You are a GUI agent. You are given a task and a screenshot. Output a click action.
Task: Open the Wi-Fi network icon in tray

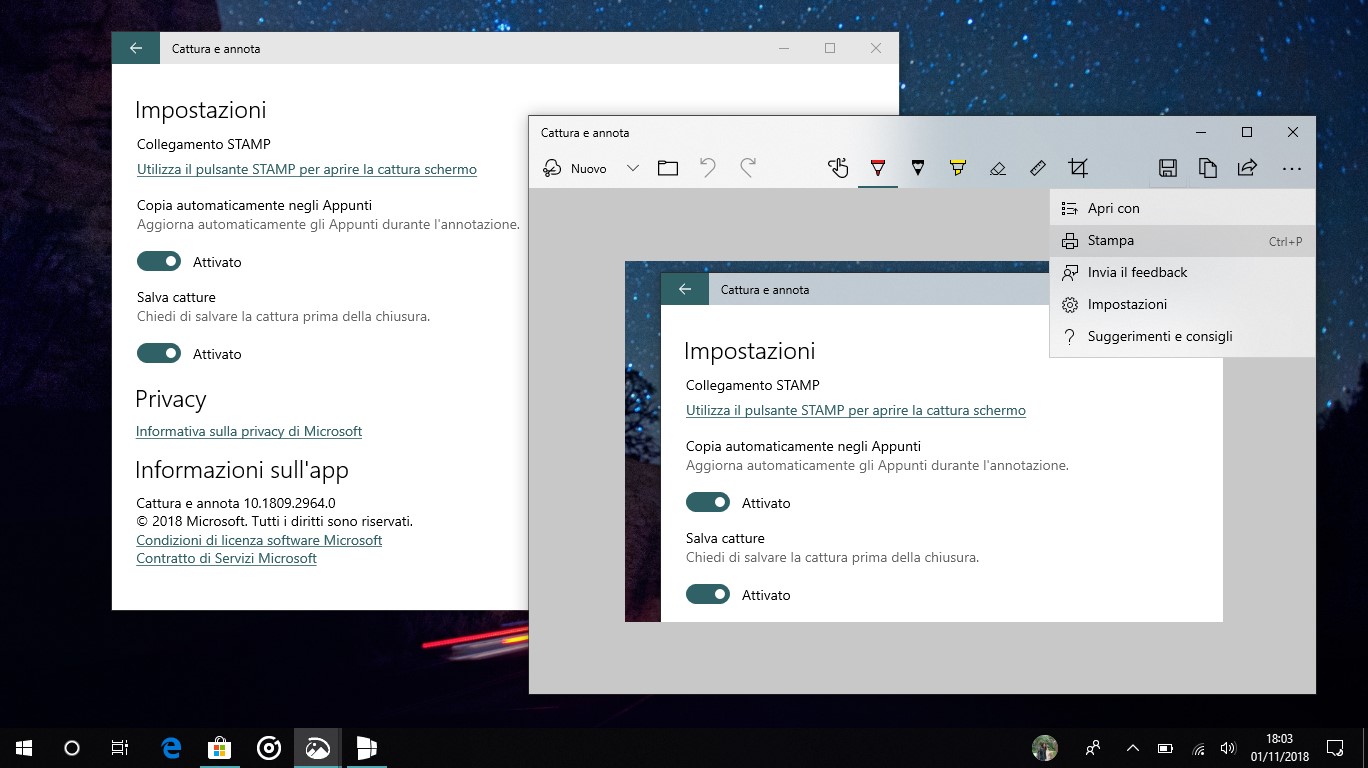tap(1198, 747)
